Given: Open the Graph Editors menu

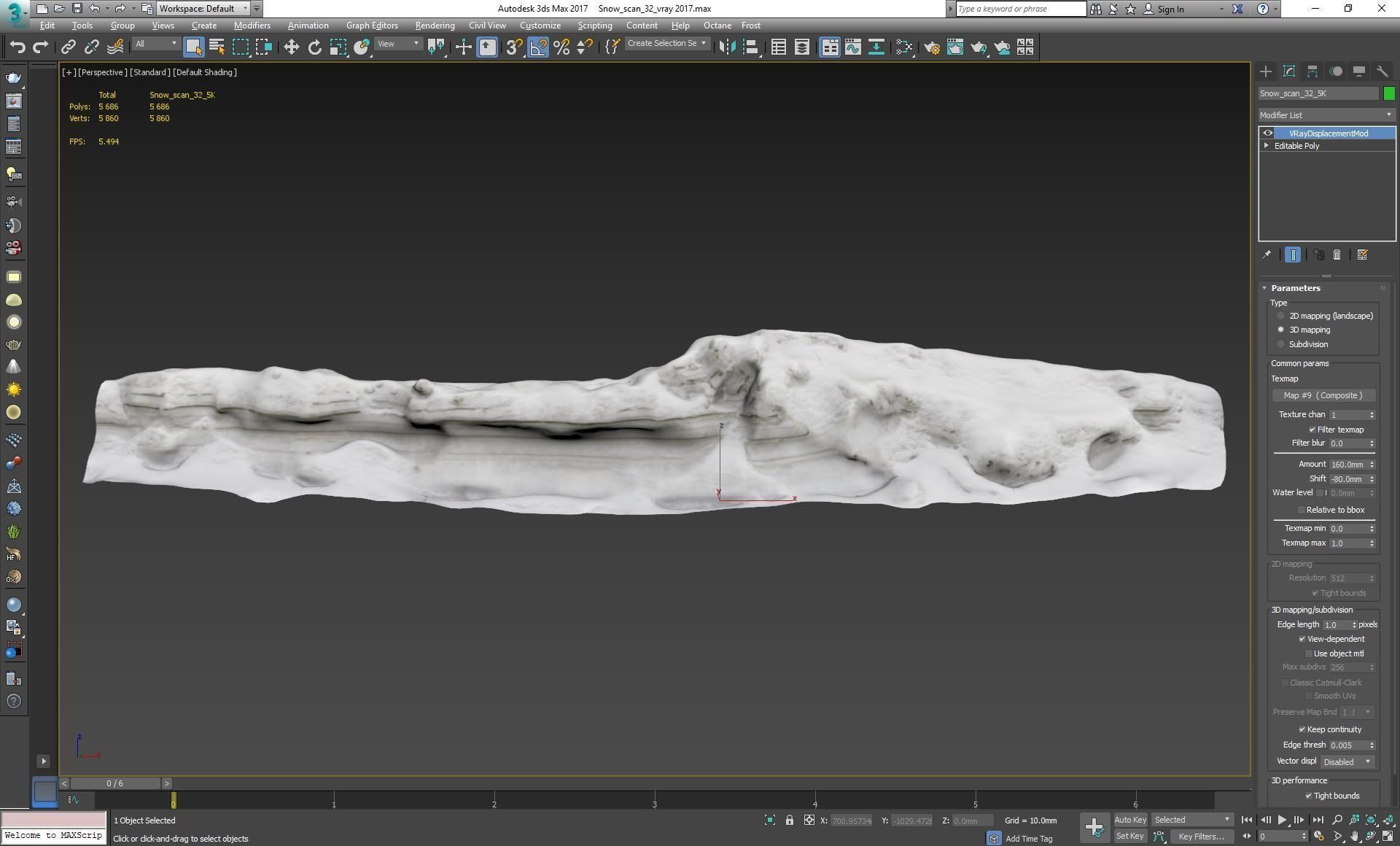Looking at the screenshot, I should click(x=372, y=26).
